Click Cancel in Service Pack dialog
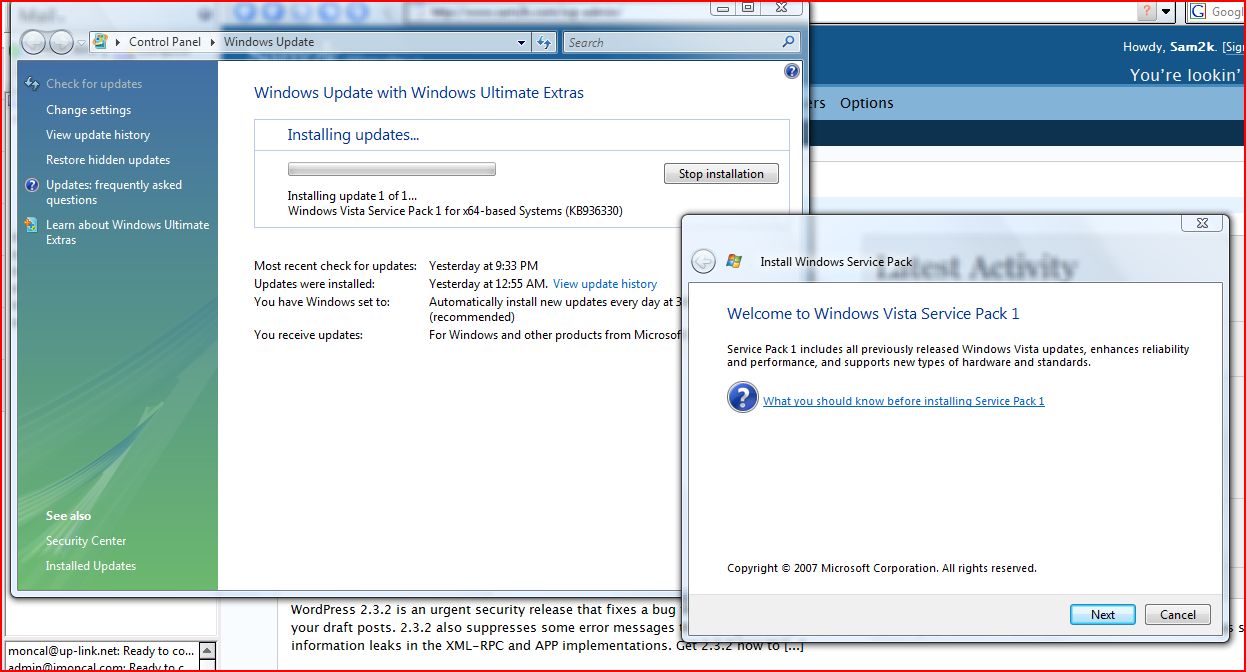Screen dimensions: 1246x672 (1178, 615)
